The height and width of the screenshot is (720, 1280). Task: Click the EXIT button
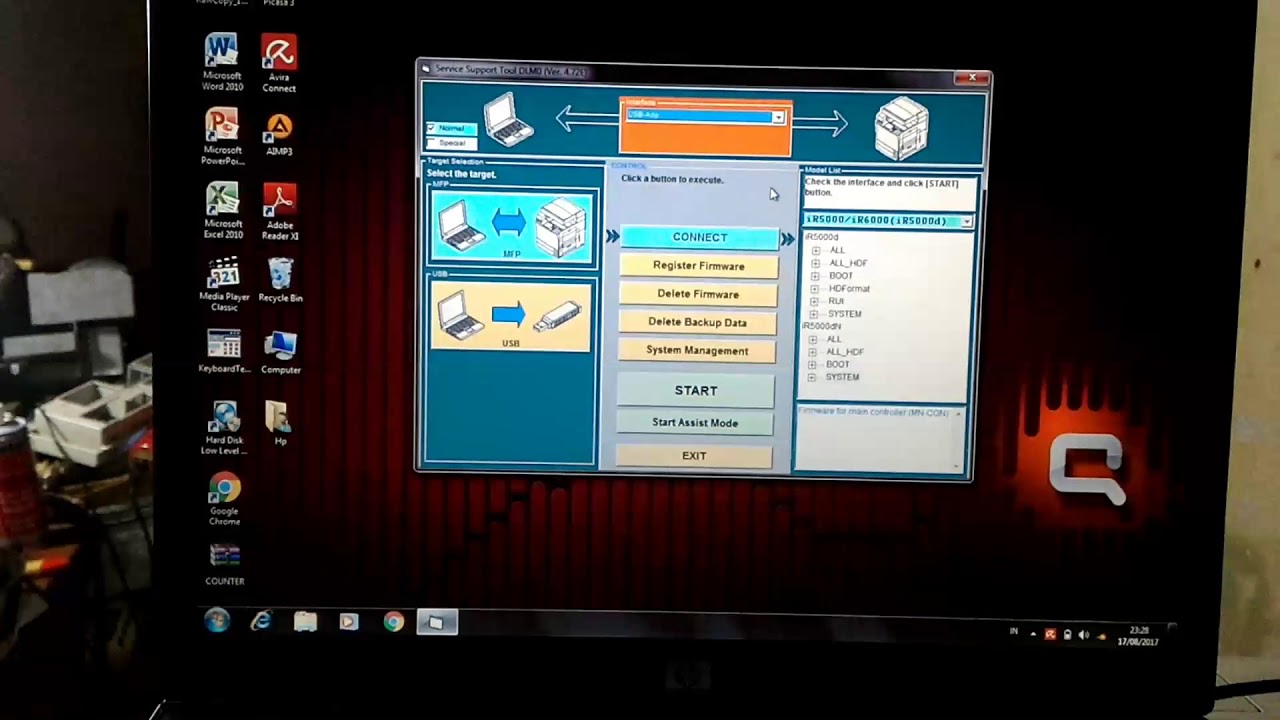coord(694,456)
